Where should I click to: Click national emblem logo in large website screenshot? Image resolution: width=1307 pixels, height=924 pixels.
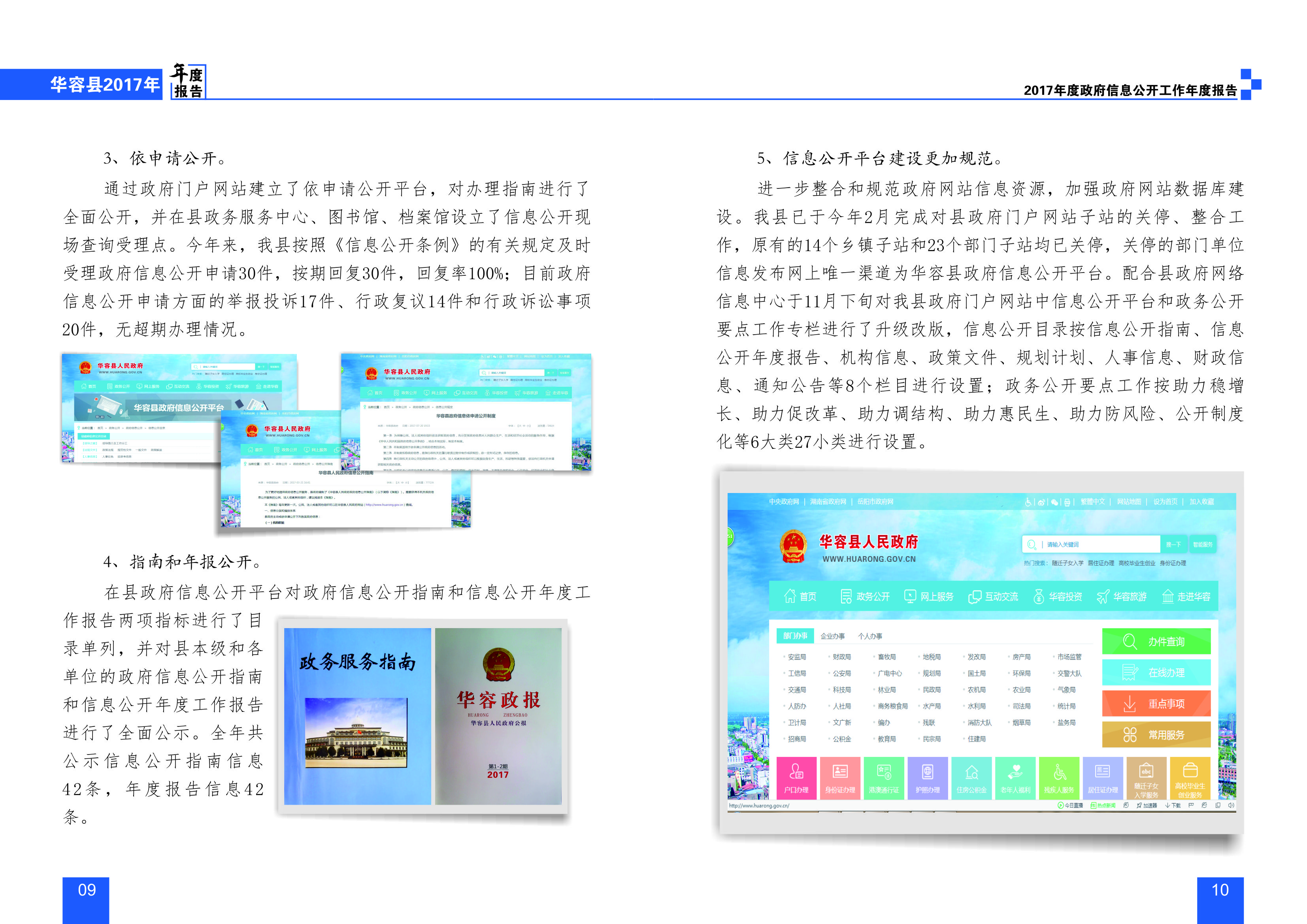794,547
